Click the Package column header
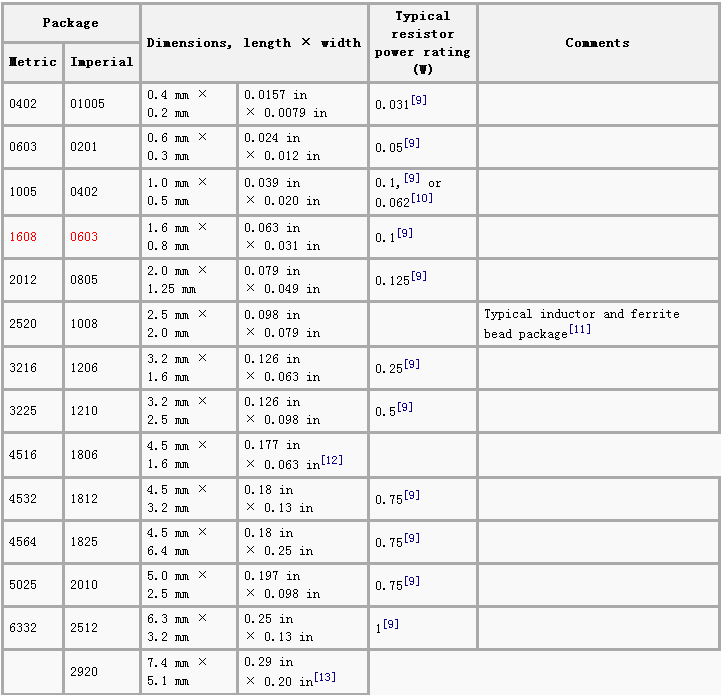 click(x=70, y=22)
